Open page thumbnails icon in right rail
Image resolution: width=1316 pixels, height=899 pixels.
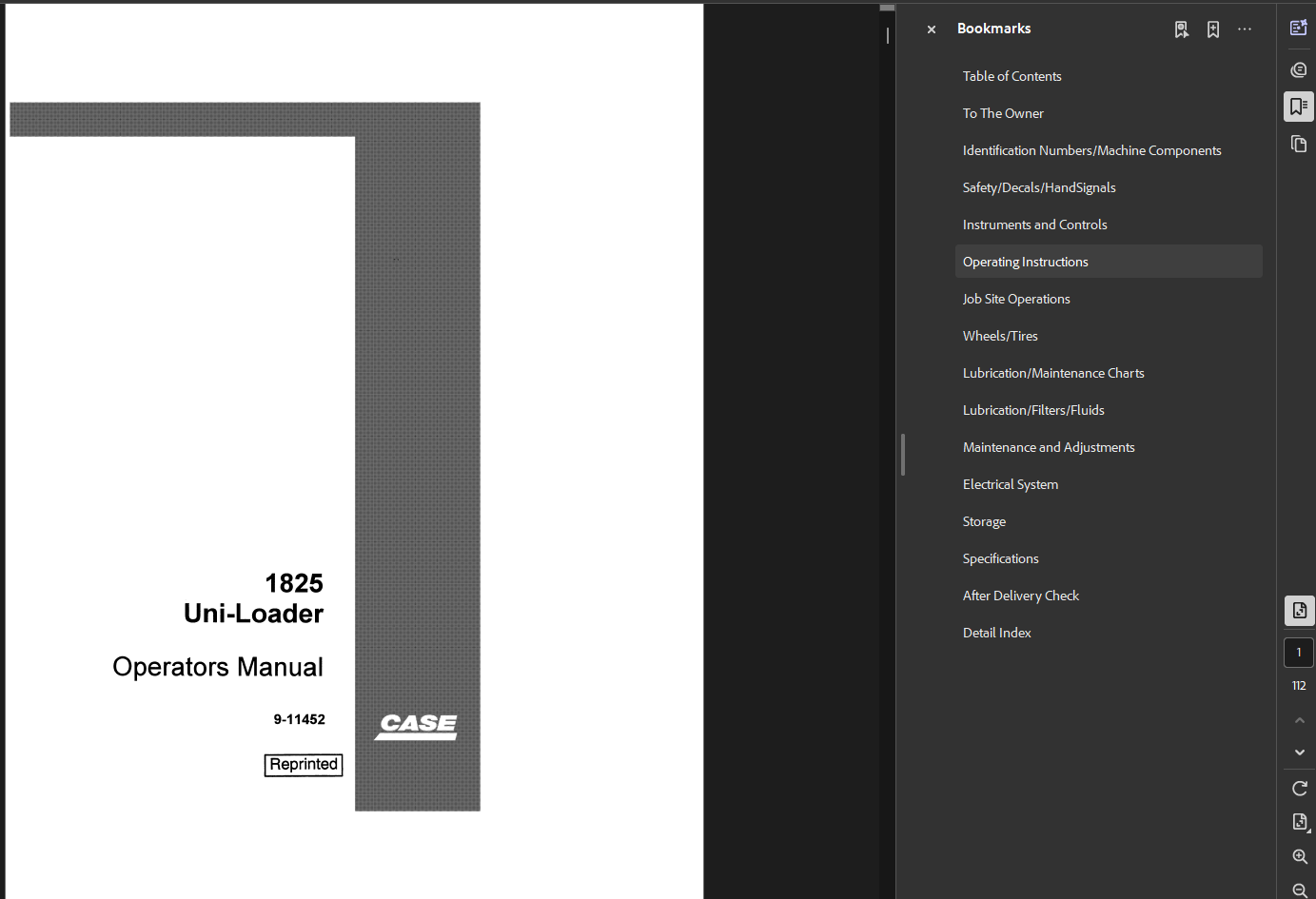pos(1299,144)
